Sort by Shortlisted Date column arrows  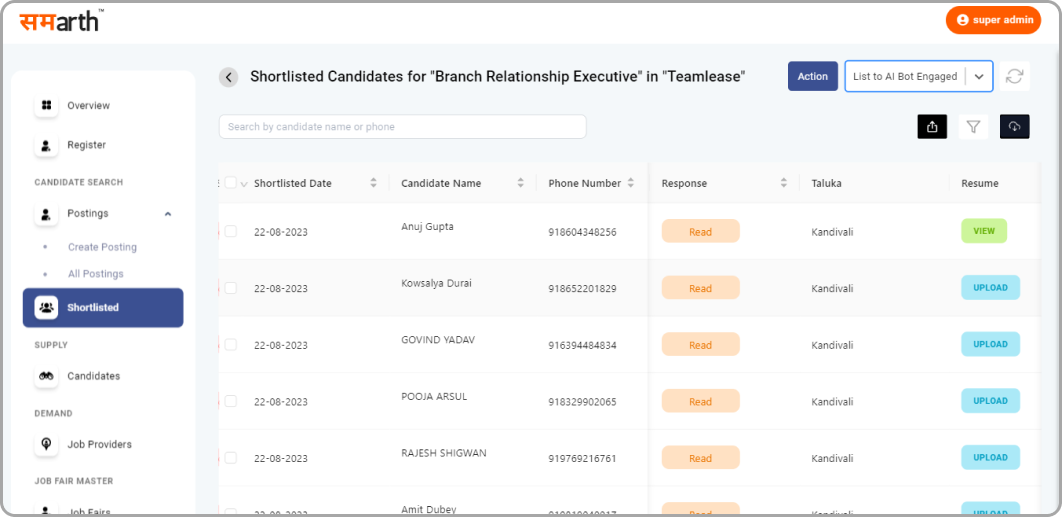click(373, 183)
